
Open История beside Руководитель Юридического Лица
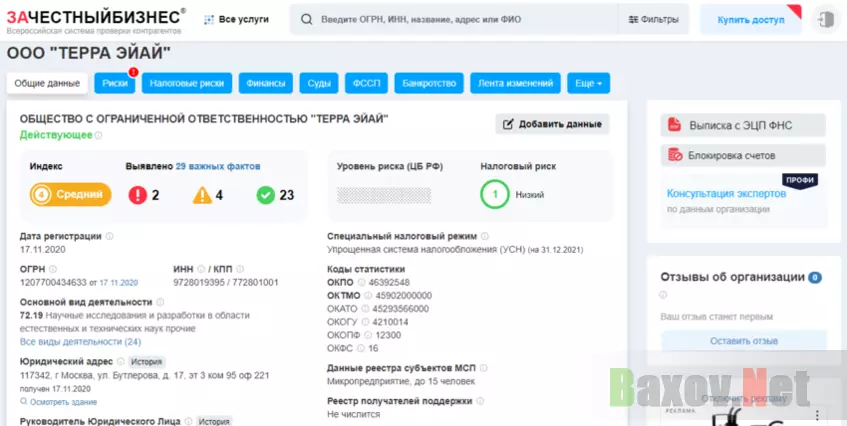[x=214, y=421]
